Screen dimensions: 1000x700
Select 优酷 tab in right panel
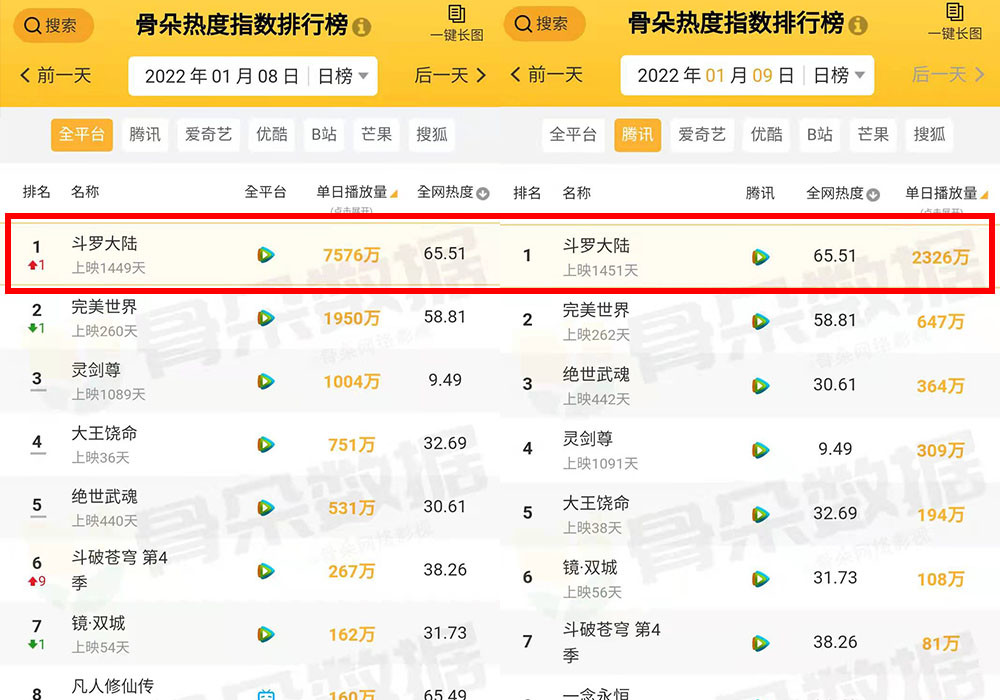[767, 135]
